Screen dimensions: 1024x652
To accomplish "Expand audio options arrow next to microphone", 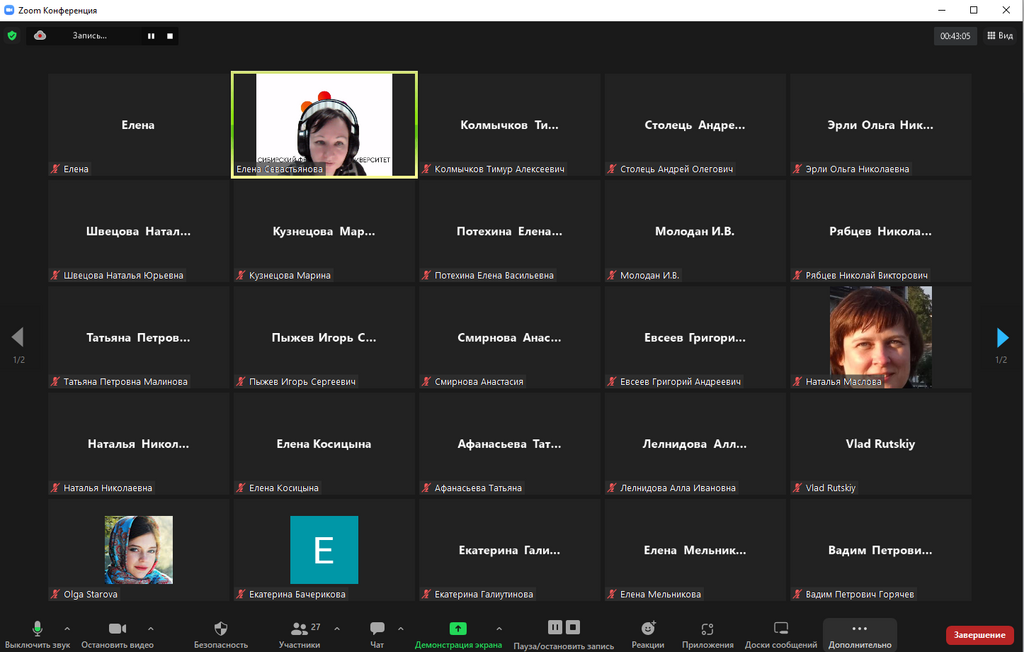I will [67, 628].
